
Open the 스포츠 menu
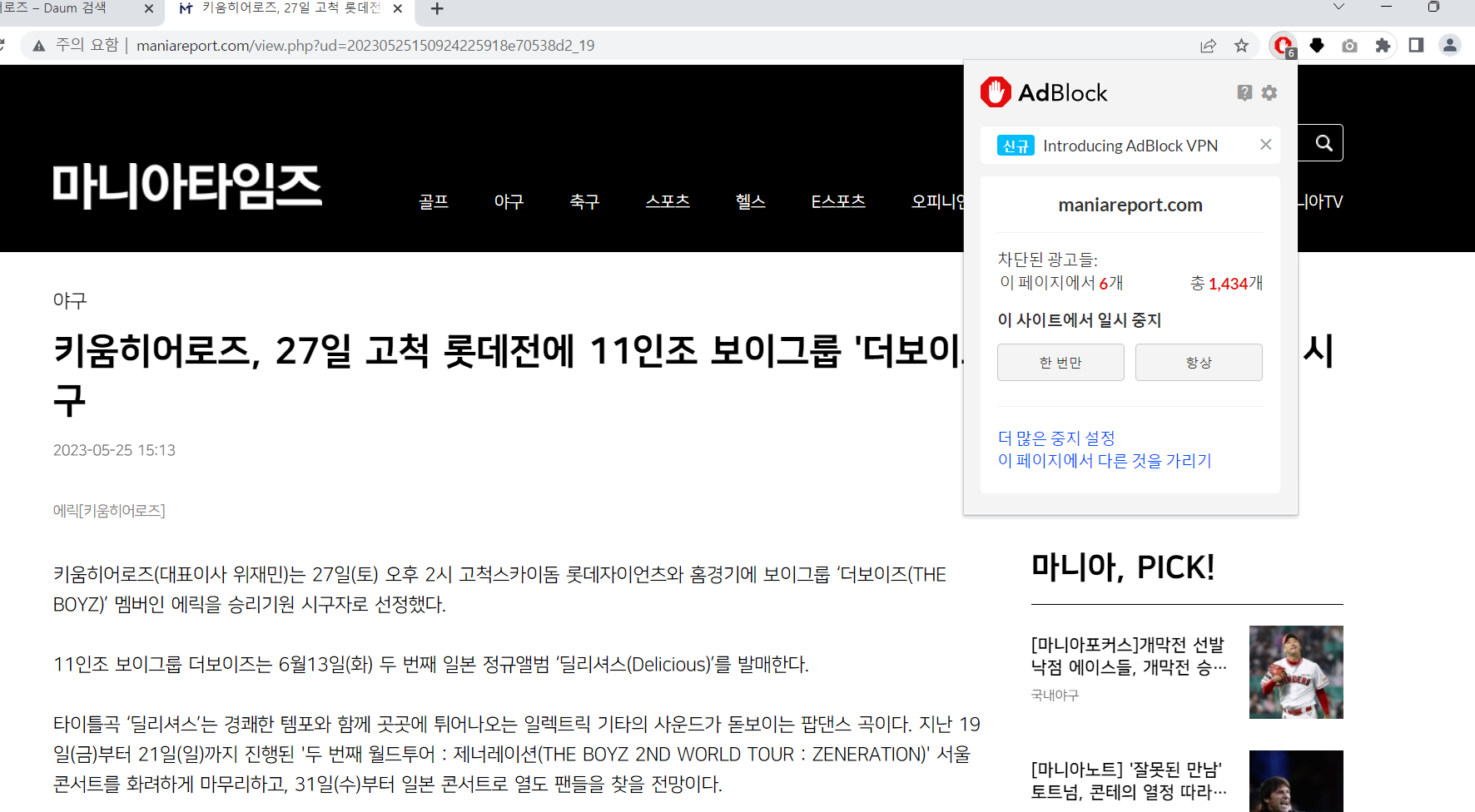click(668, 201)
